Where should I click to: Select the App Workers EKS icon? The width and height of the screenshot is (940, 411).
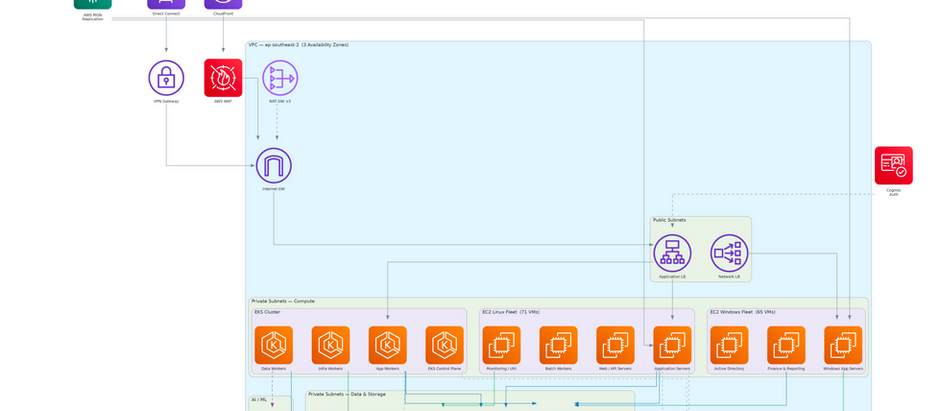tap(388, 345)
